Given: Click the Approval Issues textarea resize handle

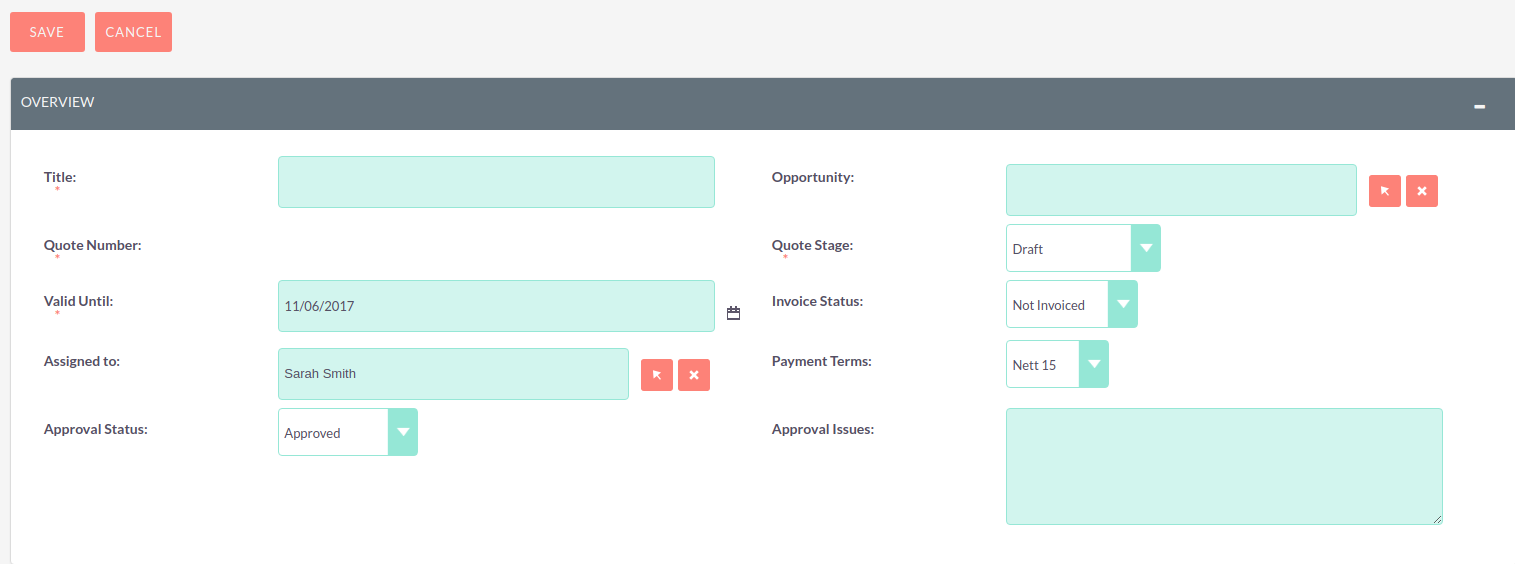Looking at the screenshot, I should [x=1437, y=519].
